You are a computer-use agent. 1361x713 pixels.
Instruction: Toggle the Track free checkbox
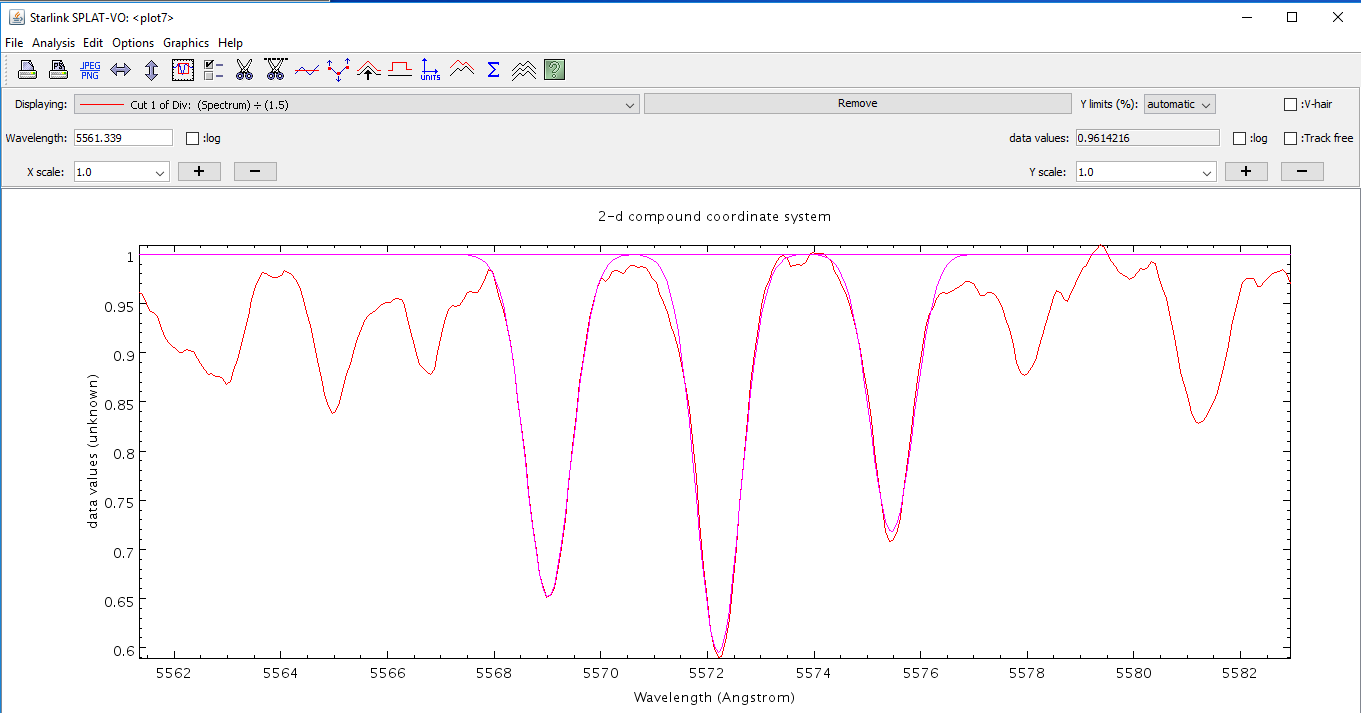pos(1291,138)
